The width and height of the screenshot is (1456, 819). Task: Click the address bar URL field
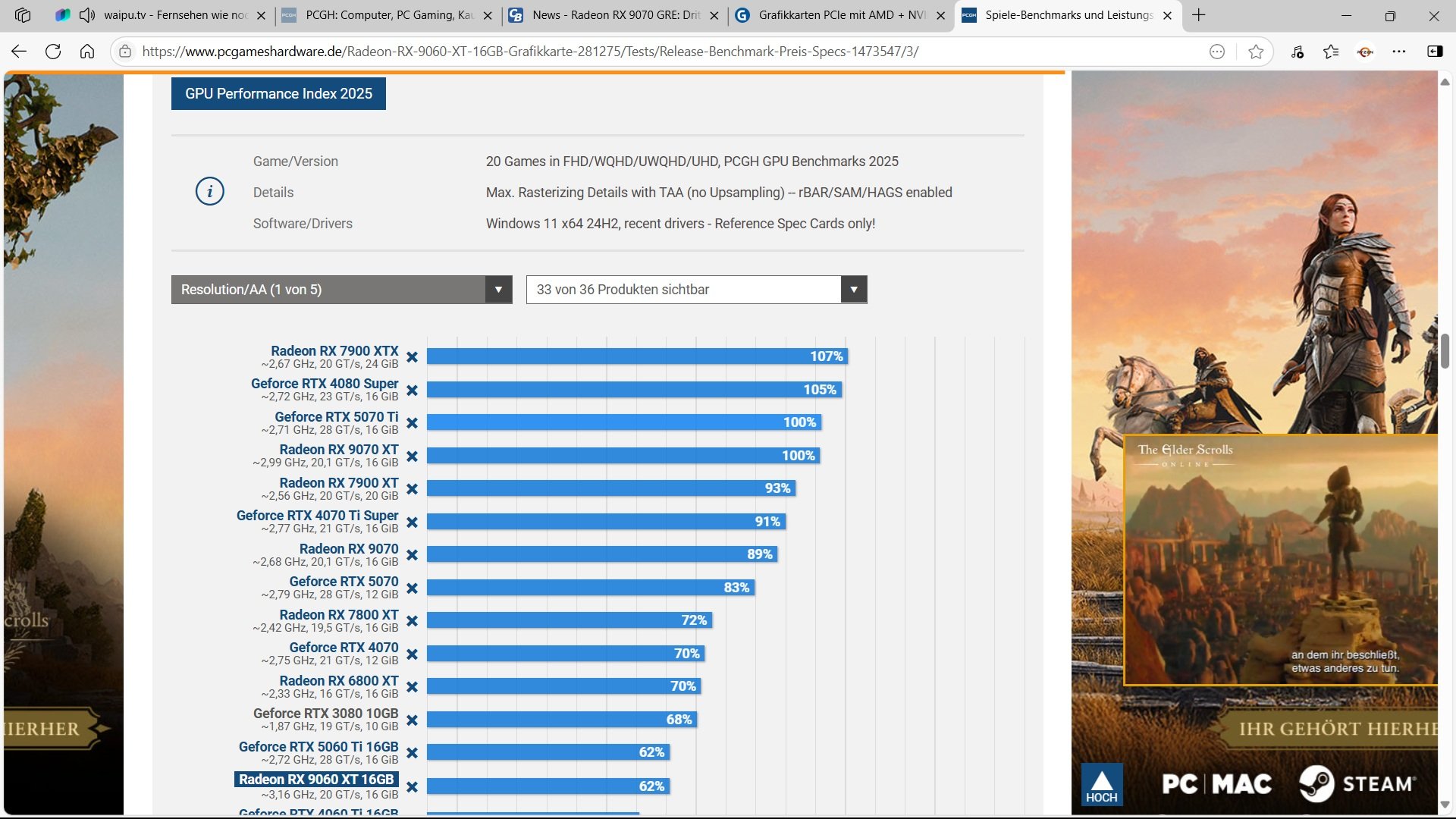pyautogui.click(x=531, y=52)
